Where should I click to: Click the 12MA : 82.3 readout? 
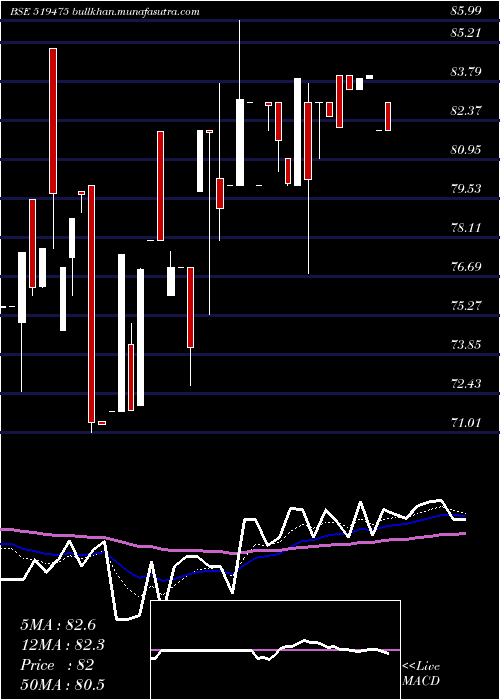63,645
